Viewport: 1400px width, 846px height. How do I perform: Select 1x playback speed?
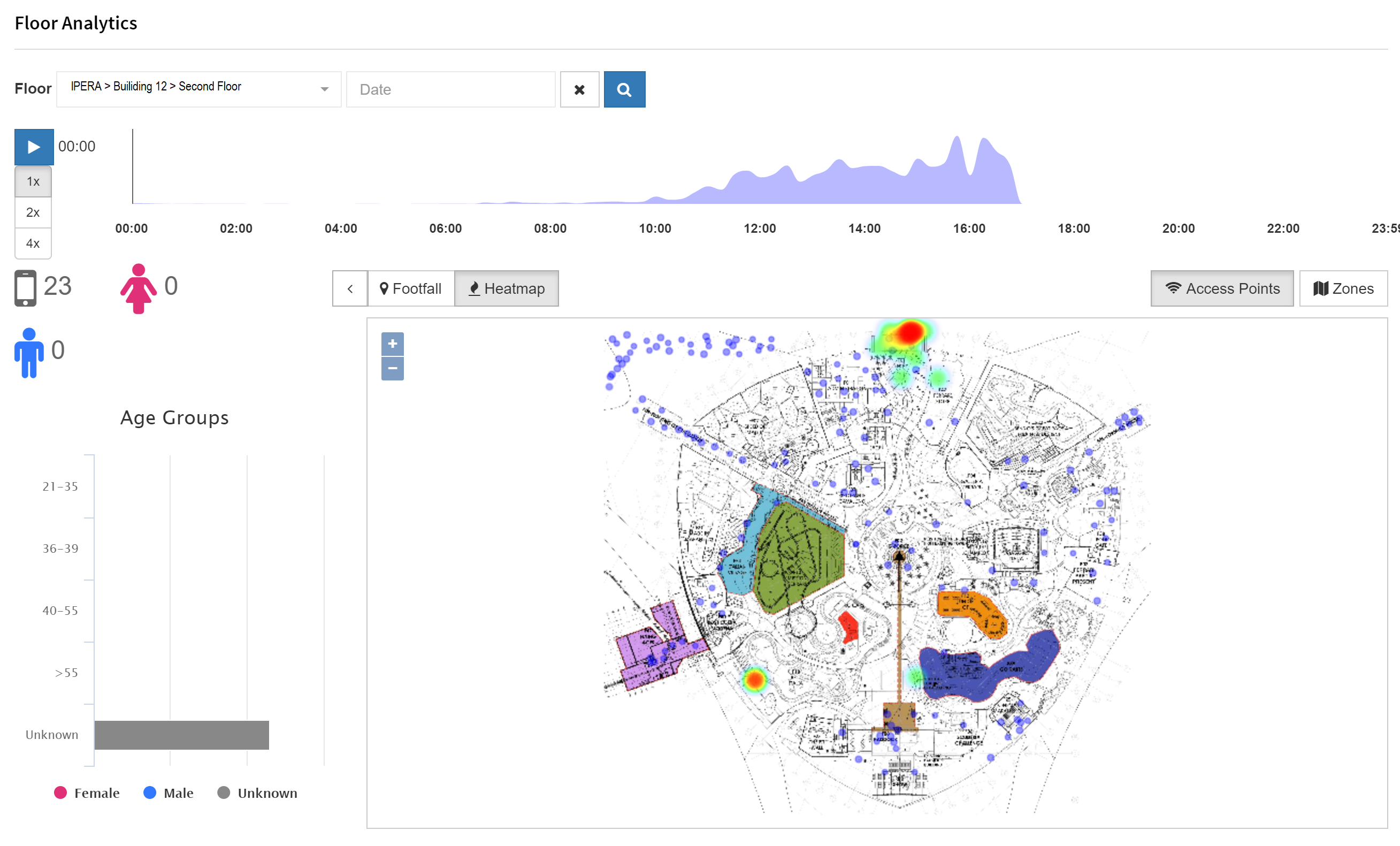(x=33, y=182)
